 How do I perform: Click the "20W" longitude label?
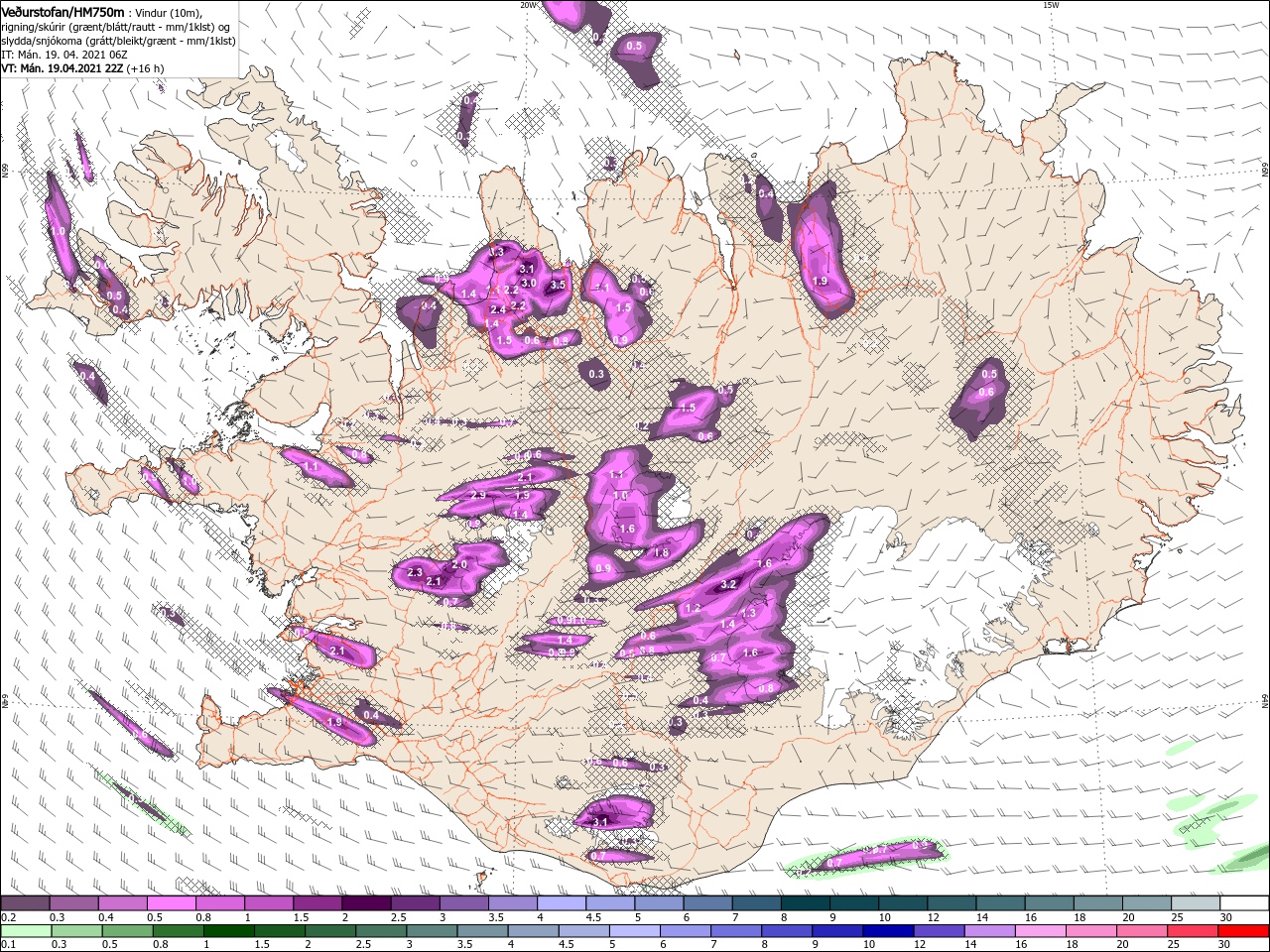[528, 4]
